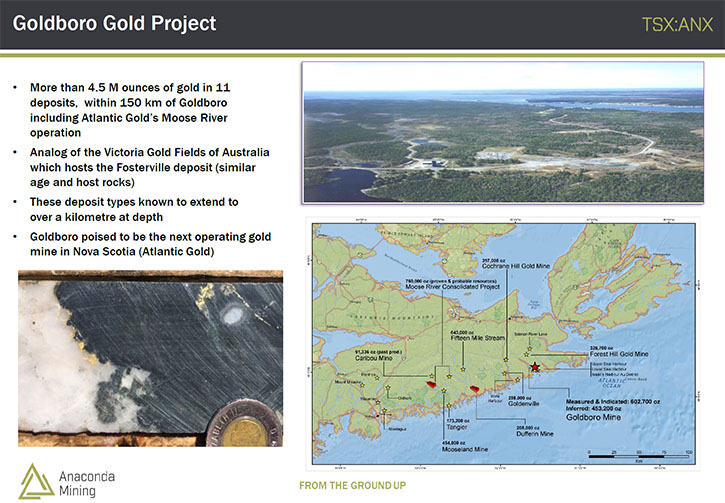Click the 'Mooseland Mine' map label
This screenshot has width=725, height=503.
(x=465, y=449)
